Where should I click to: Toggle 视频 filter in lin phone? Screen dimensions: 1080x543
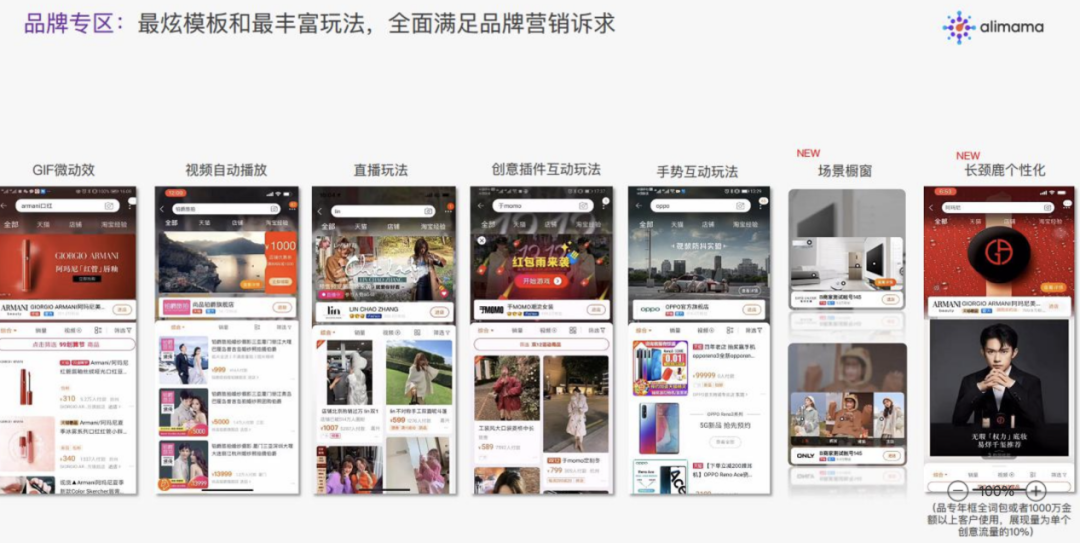point(392,332)
